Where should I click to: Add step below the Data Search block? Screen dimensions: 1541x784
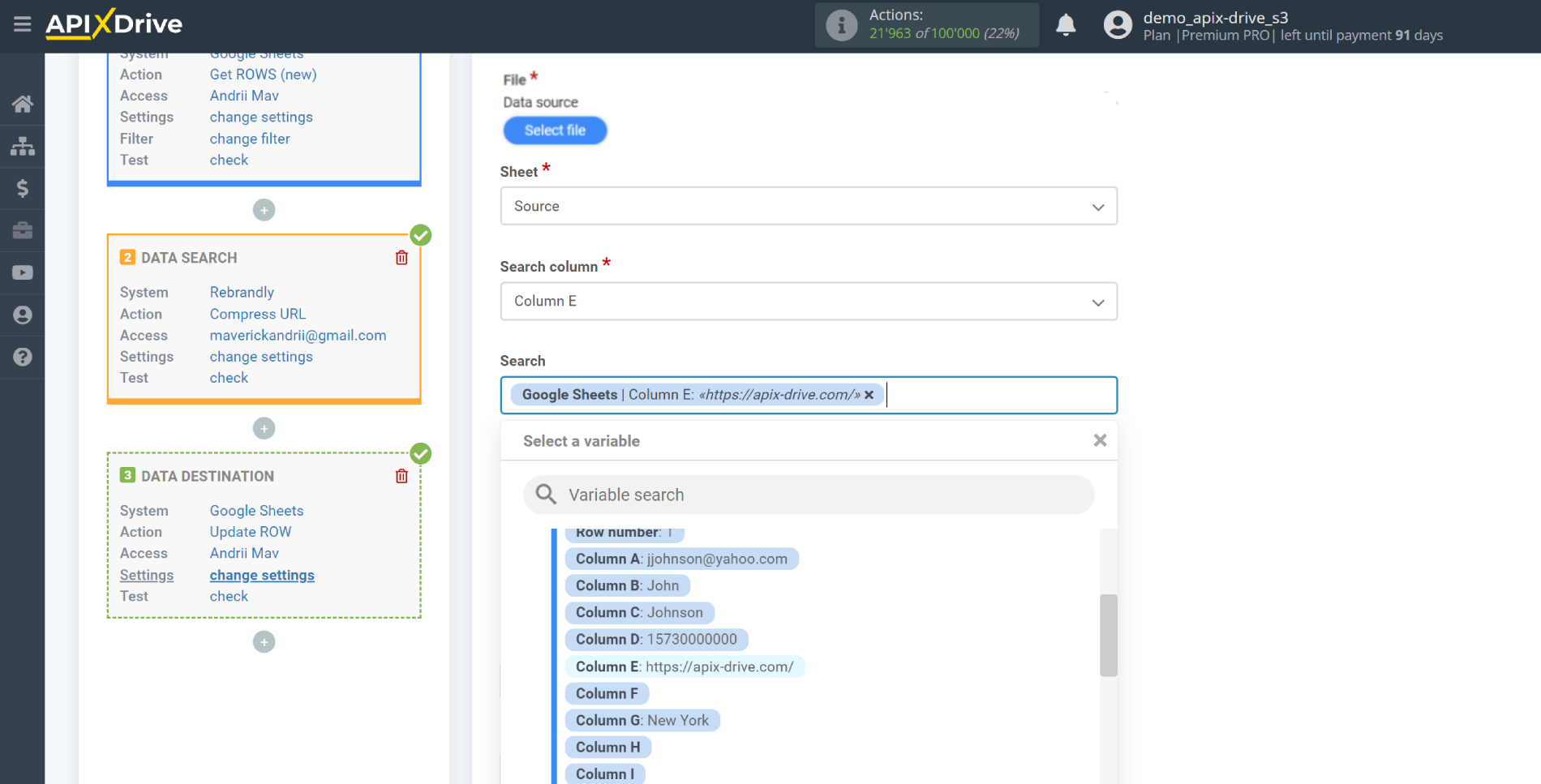[x=264, y=428]
